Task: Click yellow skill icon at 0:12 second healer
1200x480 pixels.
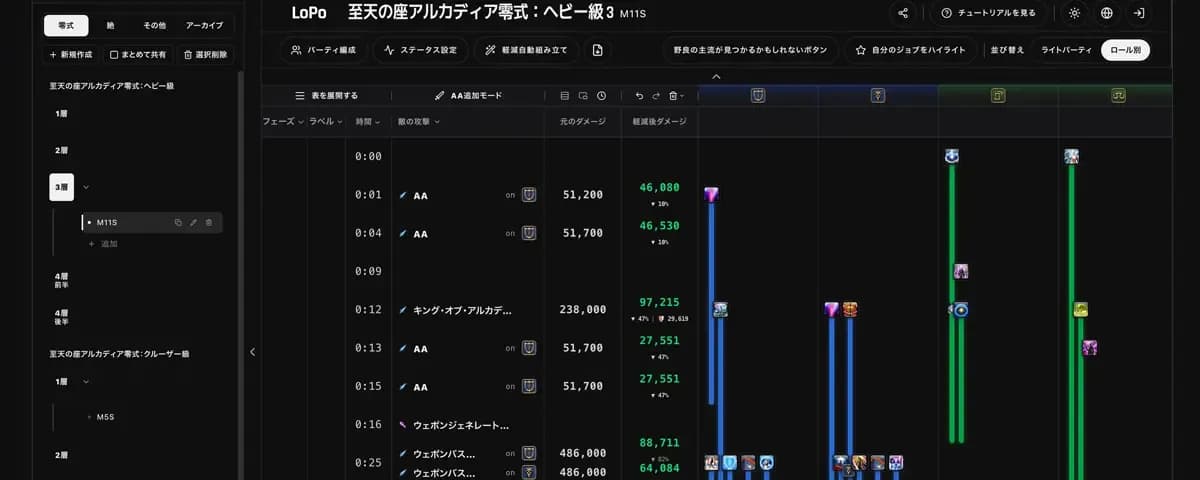Action: pos(1080,310)
